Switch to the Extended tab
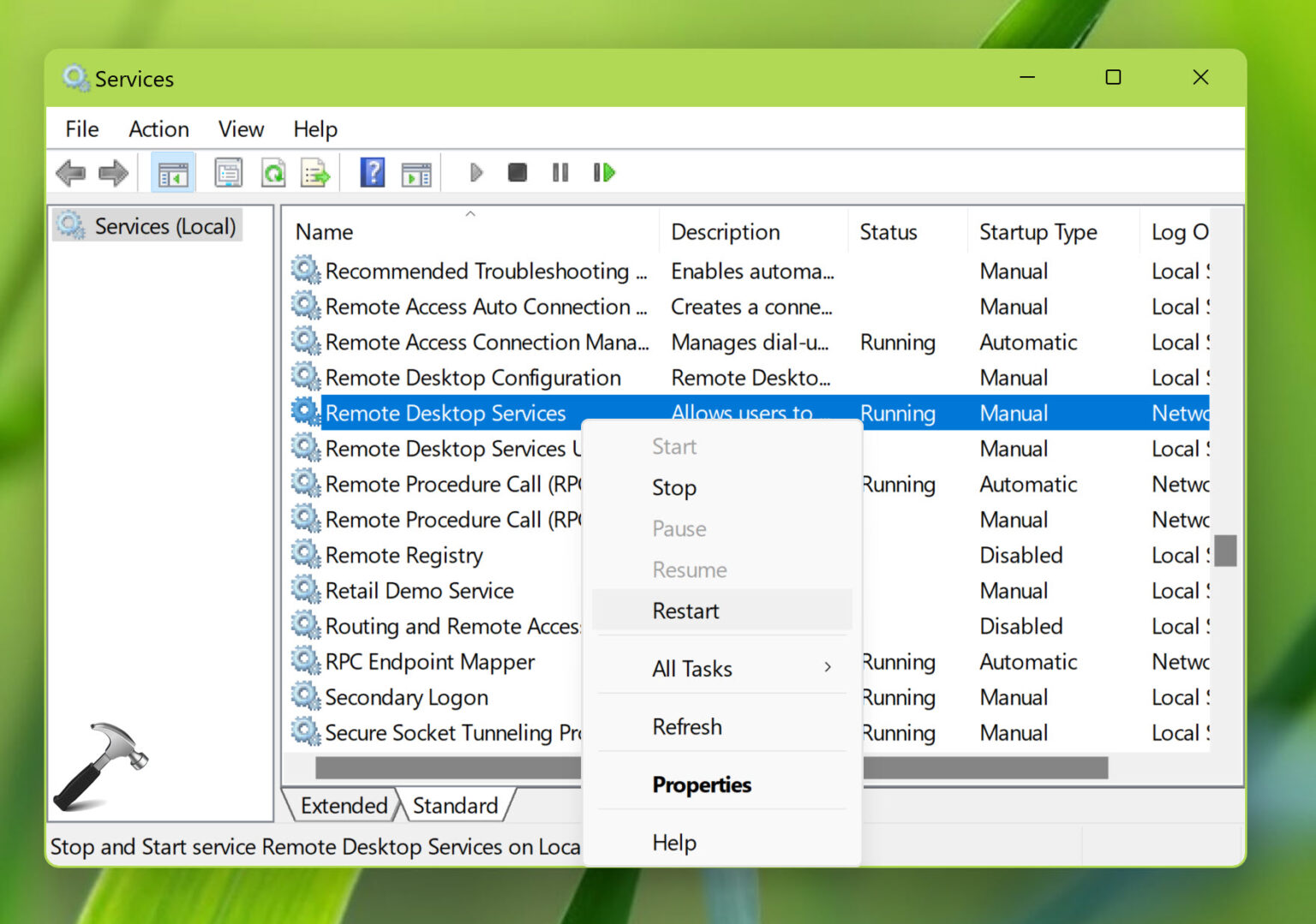The image size is (1316, 924). pos(344,805)
